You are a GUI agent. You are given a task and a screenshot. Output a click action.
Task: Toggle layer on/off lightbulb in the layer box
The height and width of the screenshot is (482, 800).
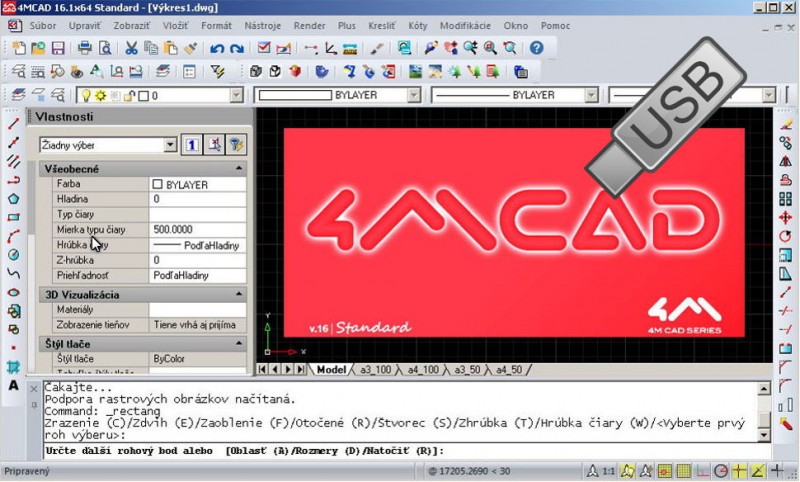86,95
